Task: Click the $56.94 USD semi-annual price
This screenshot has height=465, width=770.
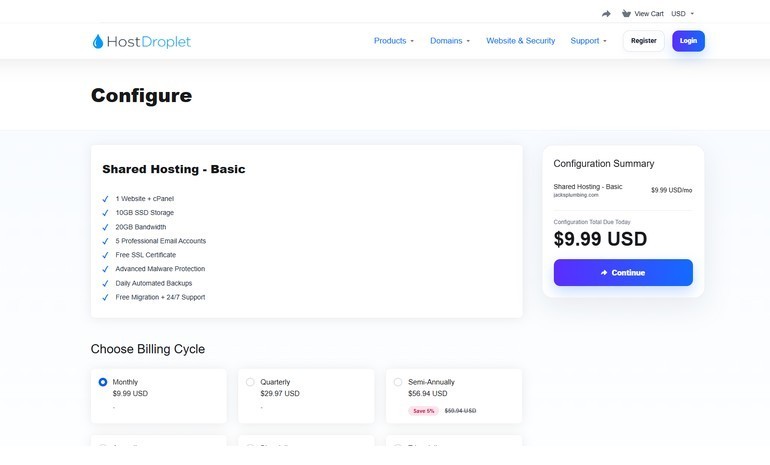Action: [428, 393]
